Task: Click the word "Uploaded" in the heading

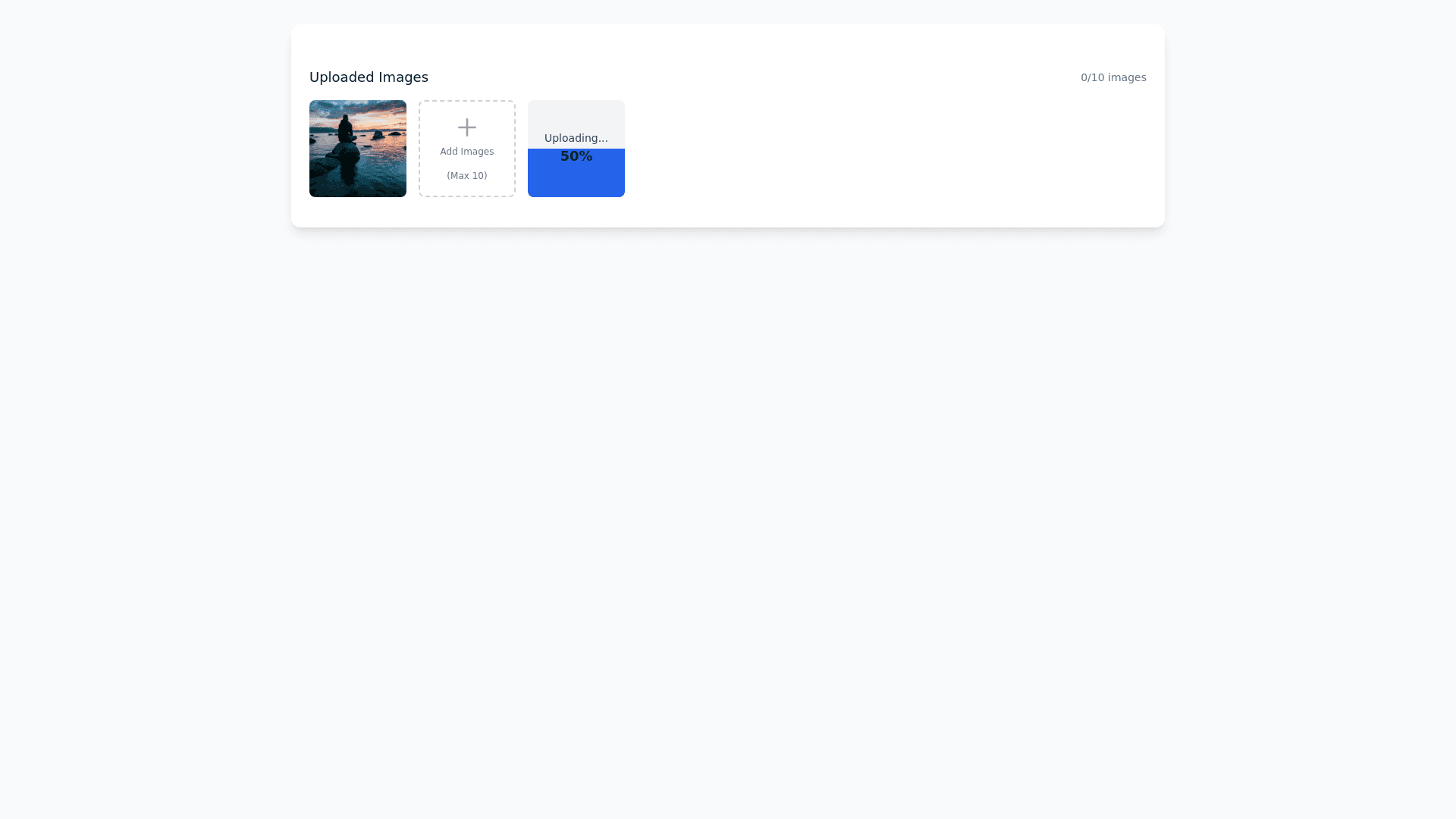Action: coord(341,77)
